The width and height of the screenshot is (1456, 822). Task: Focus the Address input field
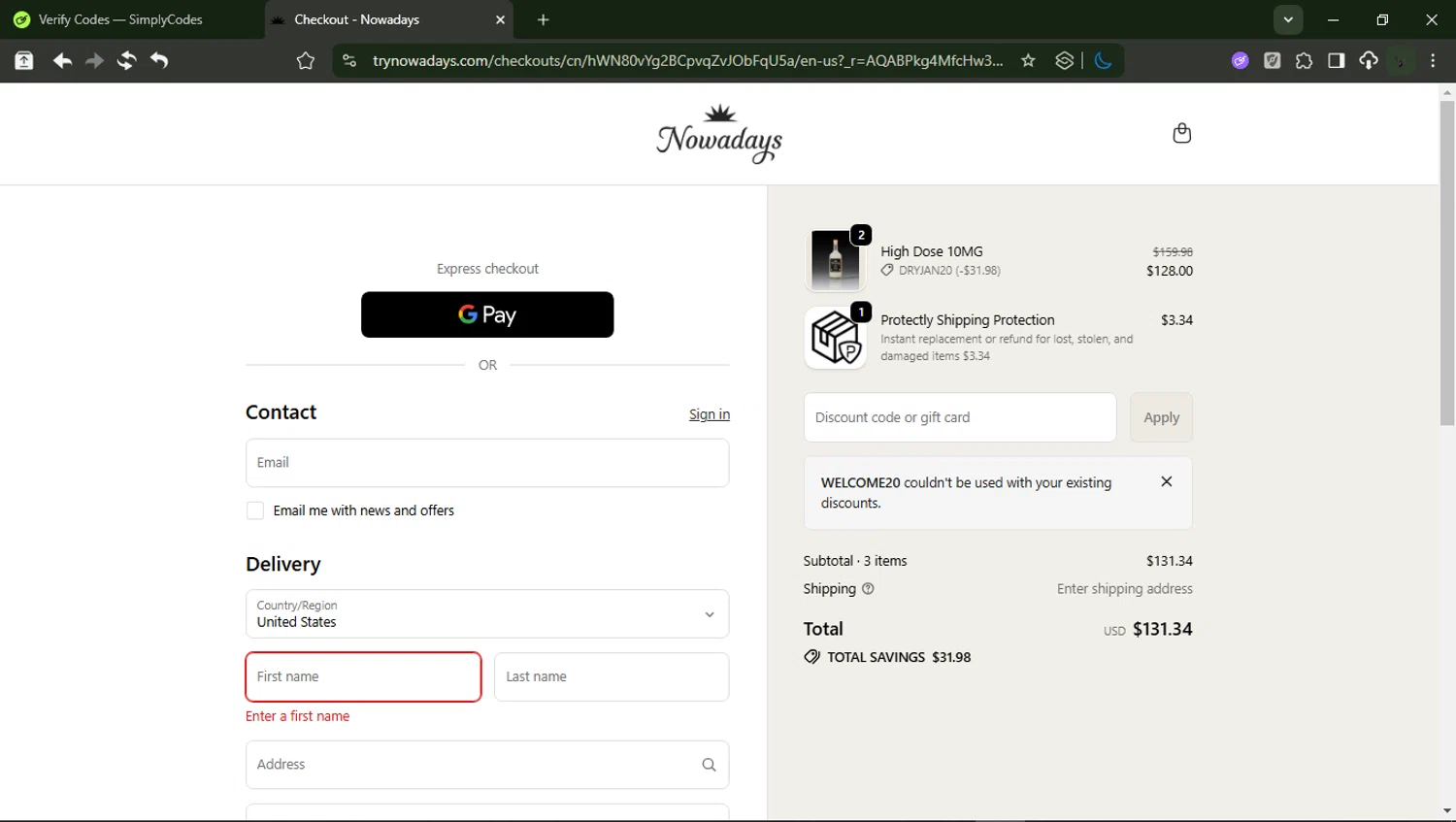(x=487, y=765)
